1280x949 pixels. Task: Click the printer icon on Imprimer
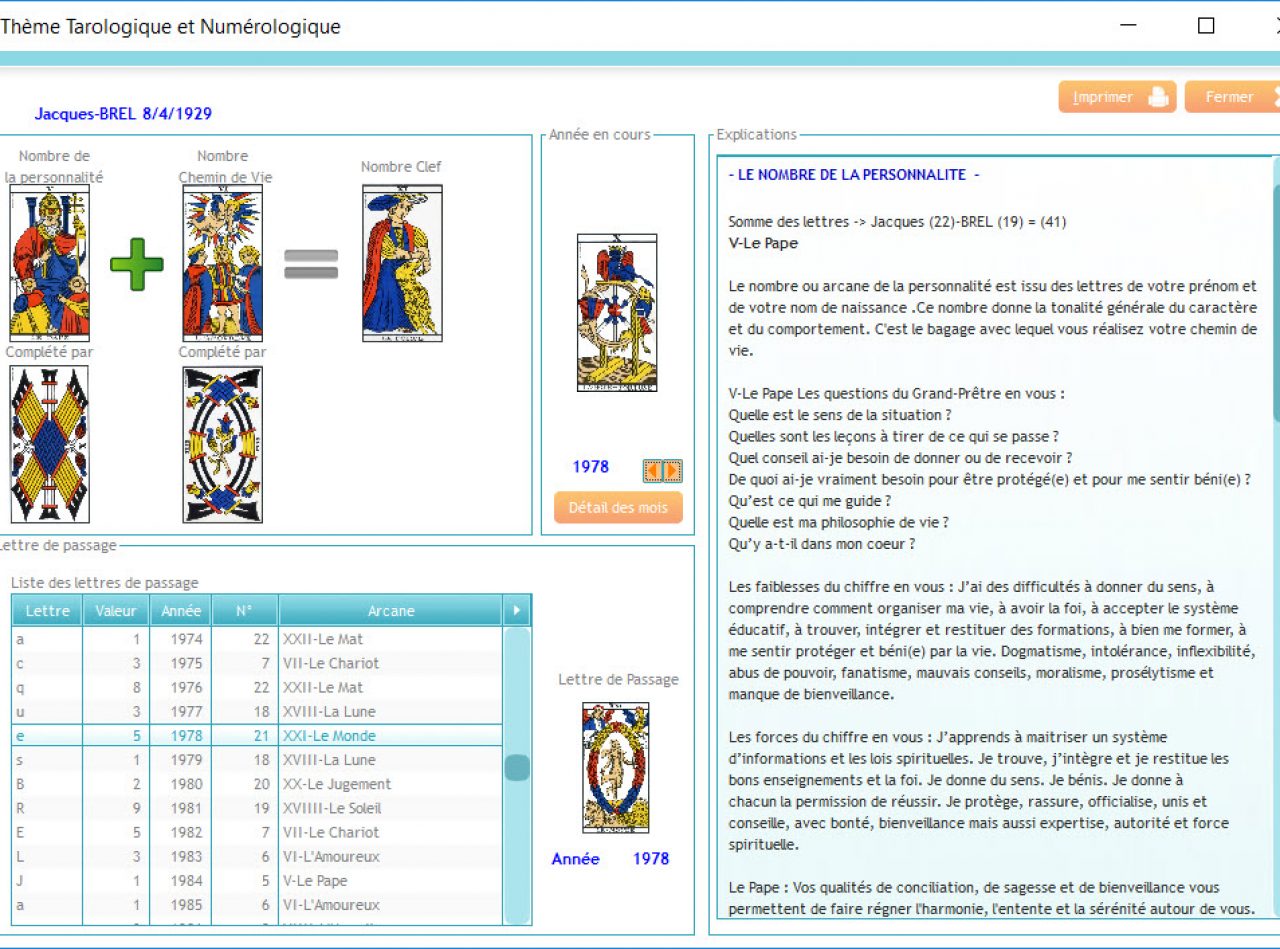coord(1157,97)
